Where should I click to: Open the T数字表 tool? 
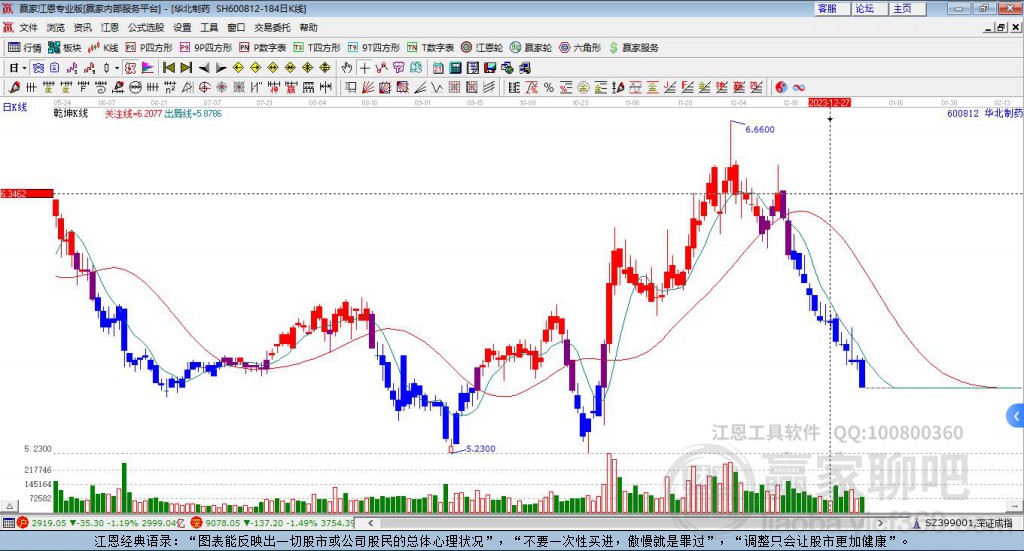click(430, 48)
